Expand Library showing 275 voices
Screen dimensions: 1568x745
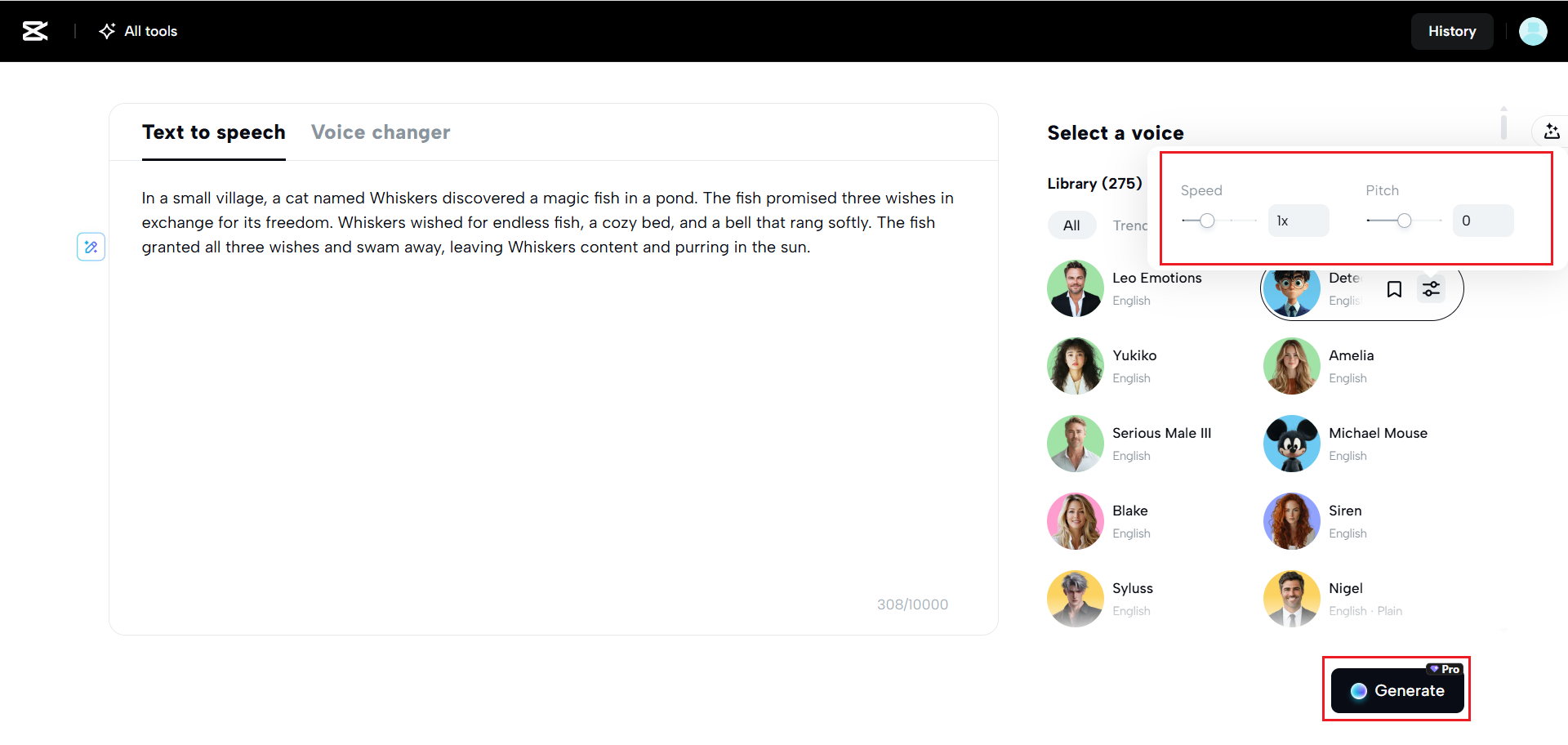pos(1094,183)
